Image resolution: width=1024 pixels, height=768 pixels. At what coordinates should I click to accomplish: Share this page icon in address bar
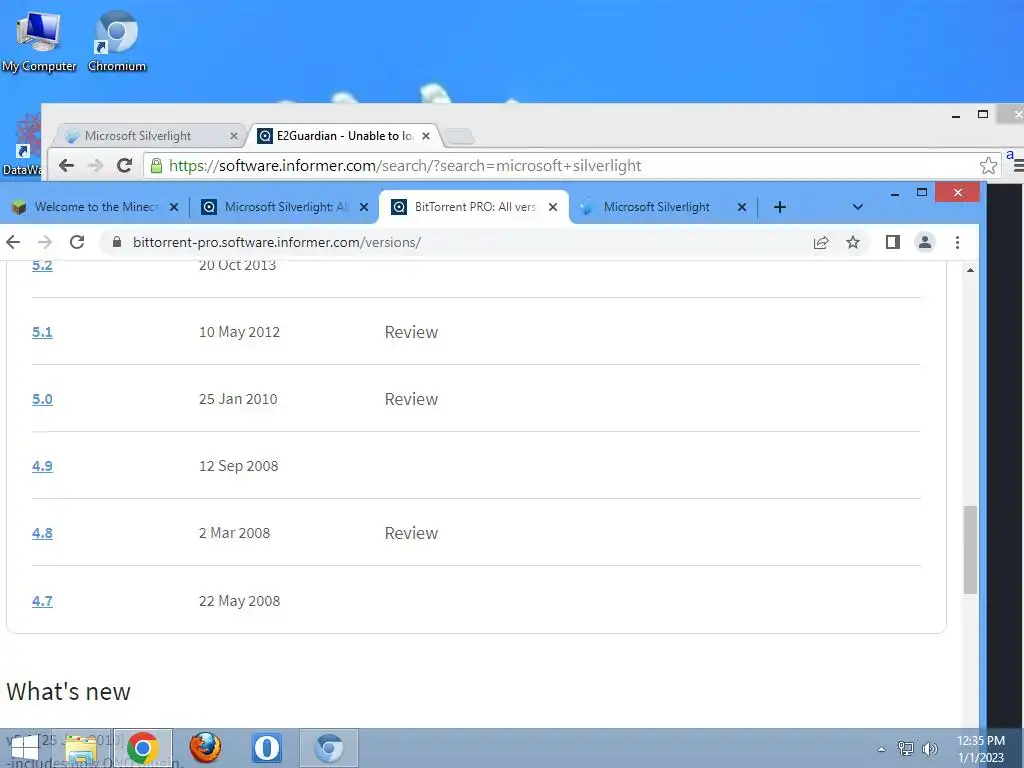pos(821,243)
